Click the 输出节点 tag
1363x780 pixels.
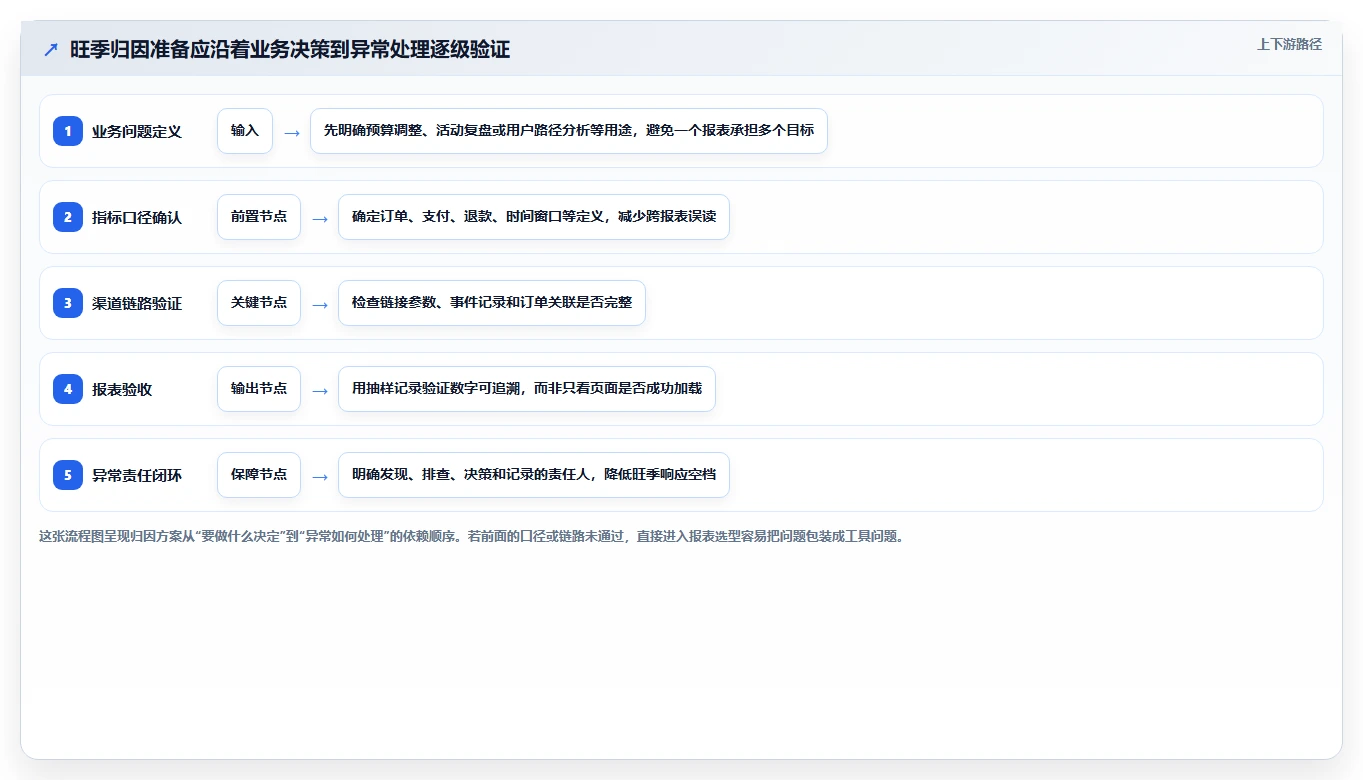(x=259, y=389)
